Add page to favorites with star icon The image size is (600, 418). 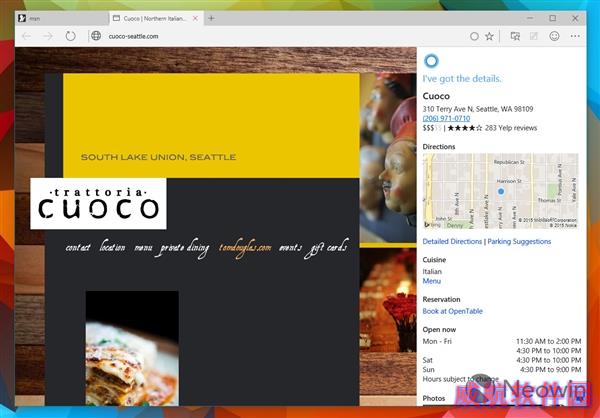tap(489, 36)
